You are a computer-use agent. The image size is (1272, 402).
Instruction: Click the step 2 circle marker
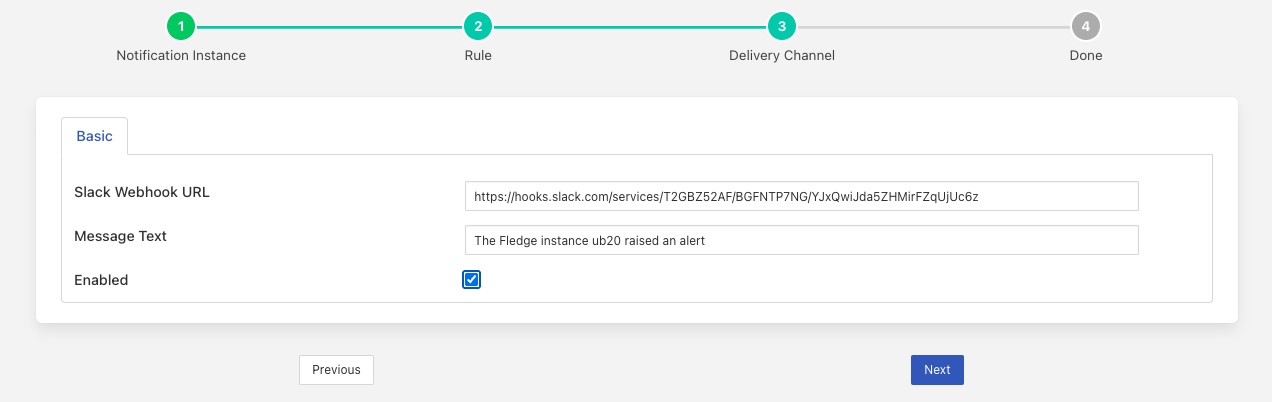coord(478,26)
